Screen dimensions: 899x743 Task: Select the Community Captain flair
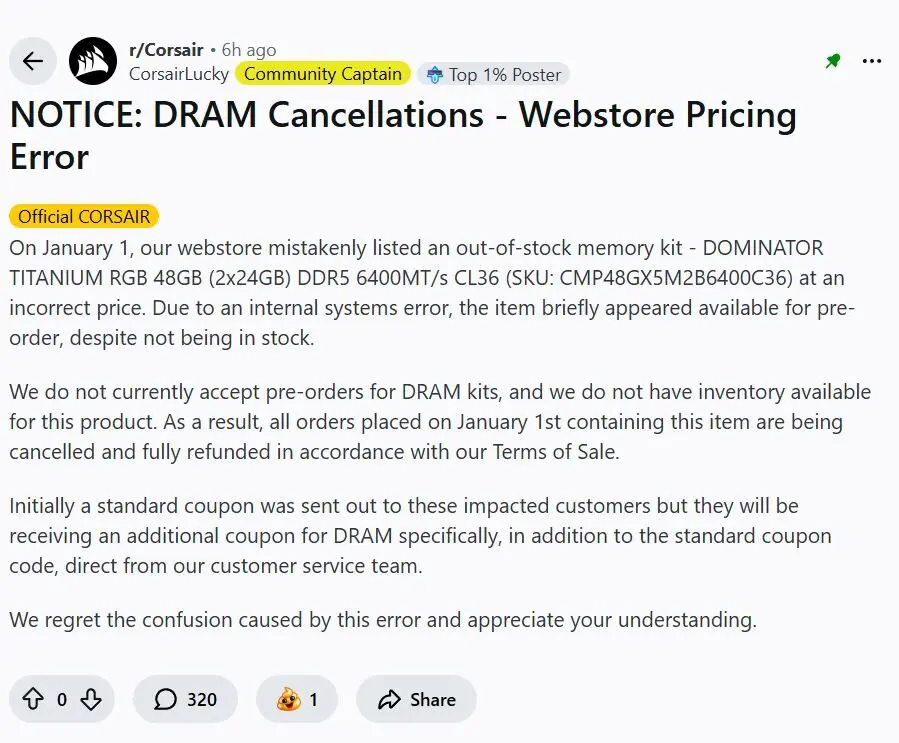click(x=322, y=73)
